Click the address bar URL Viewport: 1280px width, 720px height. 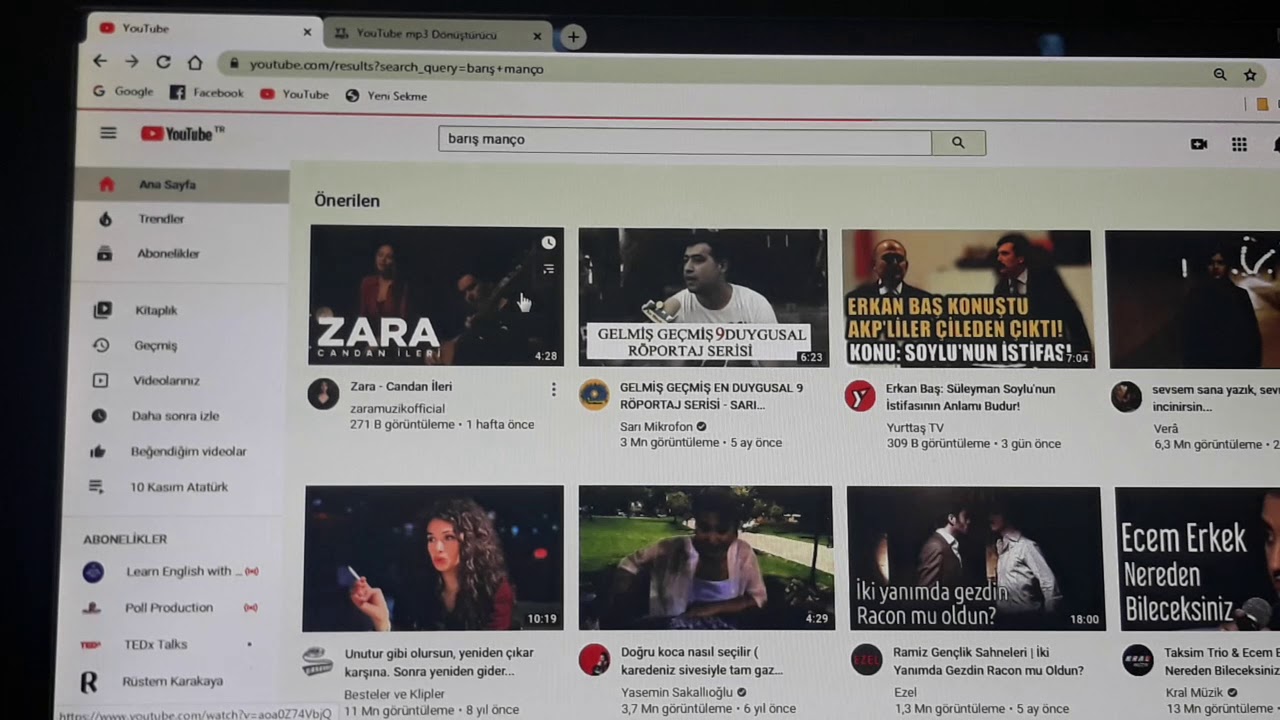pyautogui.click(x=397, y=67)
